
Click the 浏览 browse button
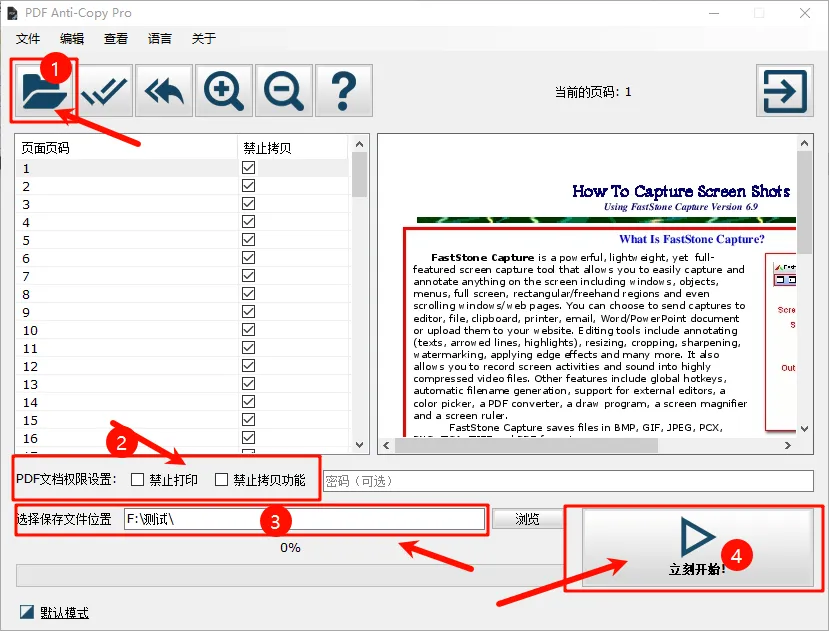(x=527, y=519)
